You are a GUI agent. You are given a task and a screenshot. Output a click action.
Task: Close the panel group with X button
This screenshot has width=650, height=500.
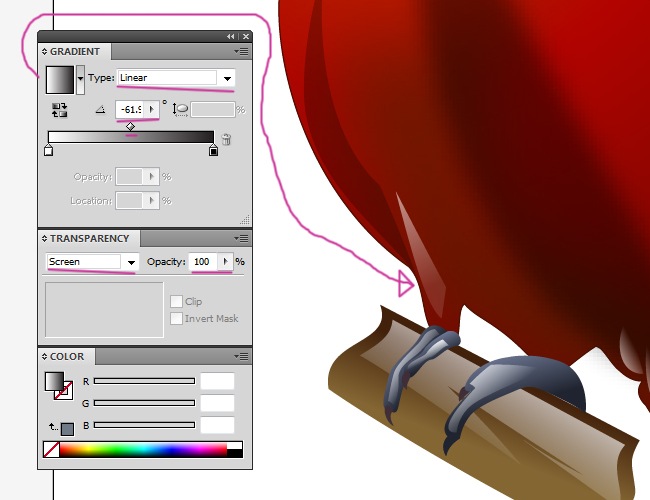point(246,36)
